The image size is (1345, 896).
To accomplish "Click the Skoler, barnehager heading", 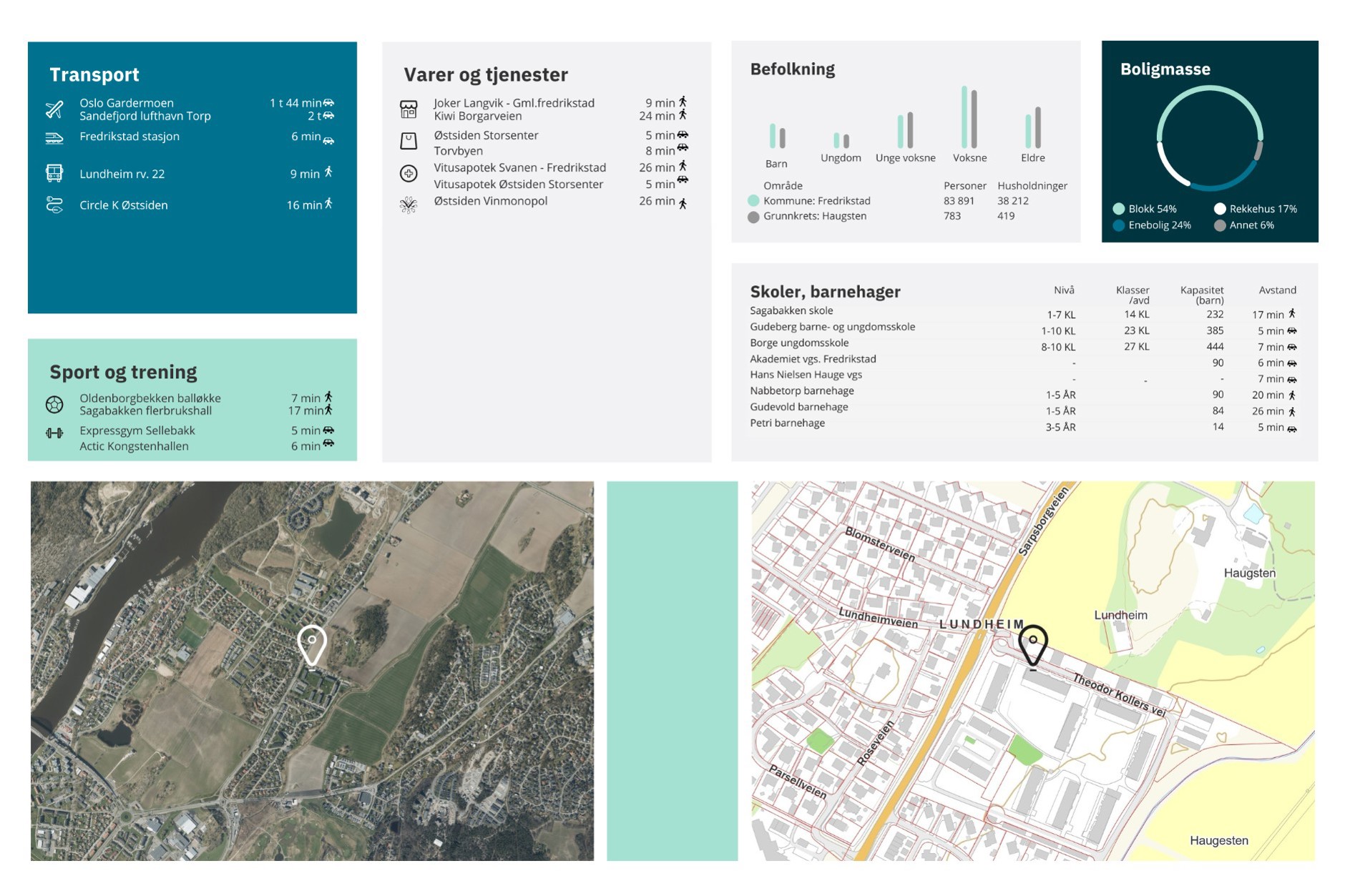I will click(825, 292).
